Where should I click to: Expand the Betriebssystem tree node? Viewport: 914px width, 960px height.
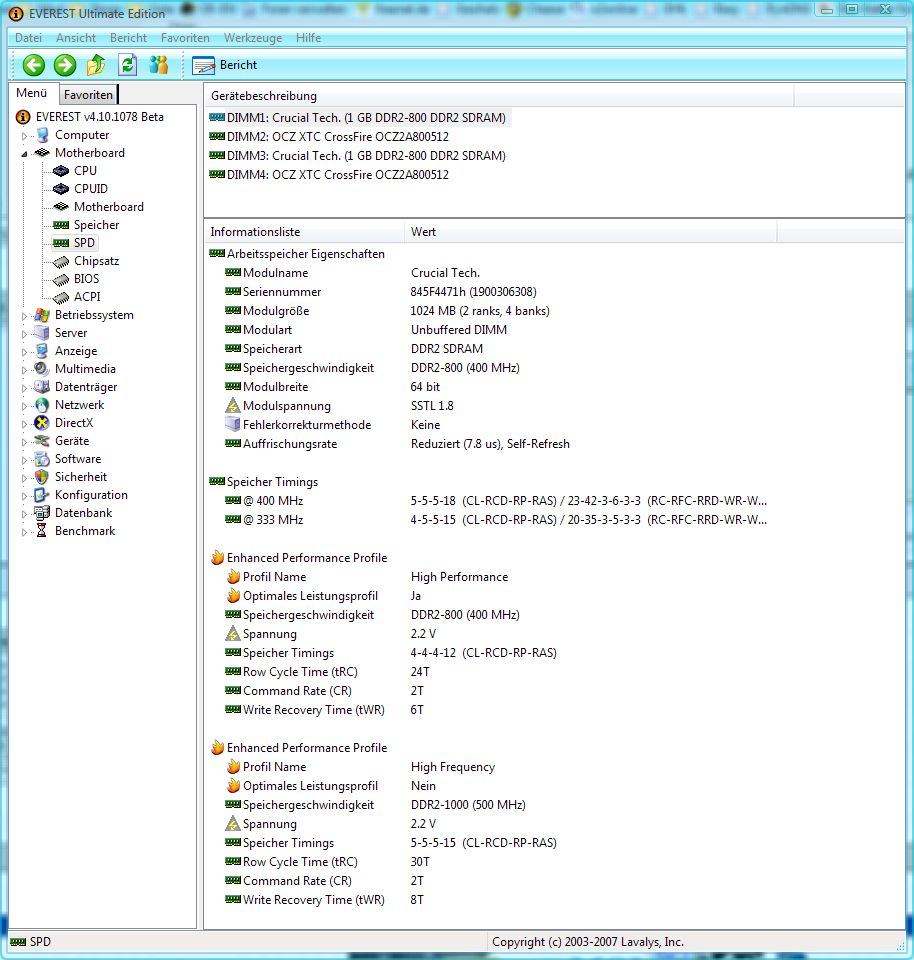pyautogui.click(x=24, y=316)
